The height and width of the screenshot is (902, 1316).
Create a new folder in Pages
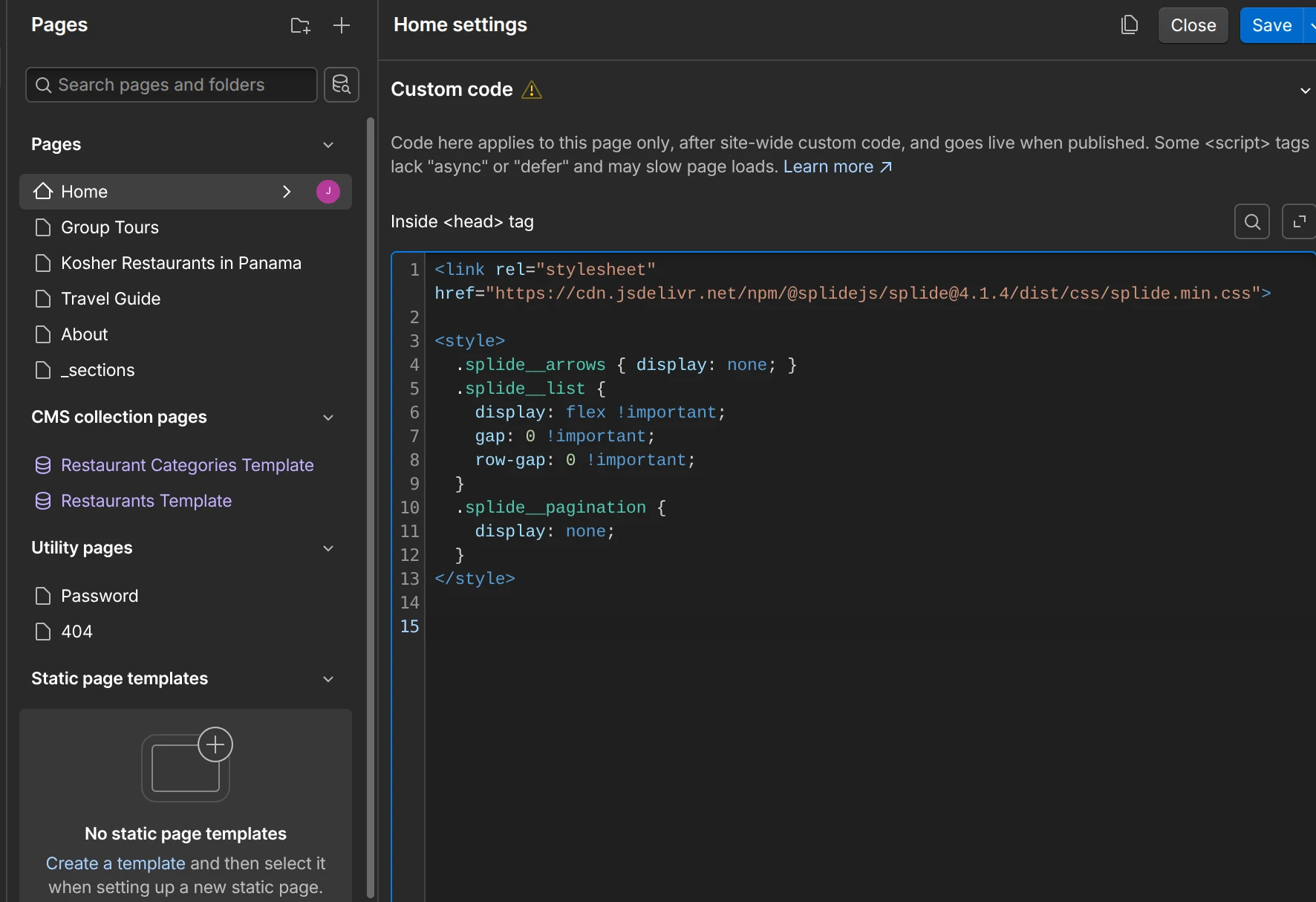[300, 25]
